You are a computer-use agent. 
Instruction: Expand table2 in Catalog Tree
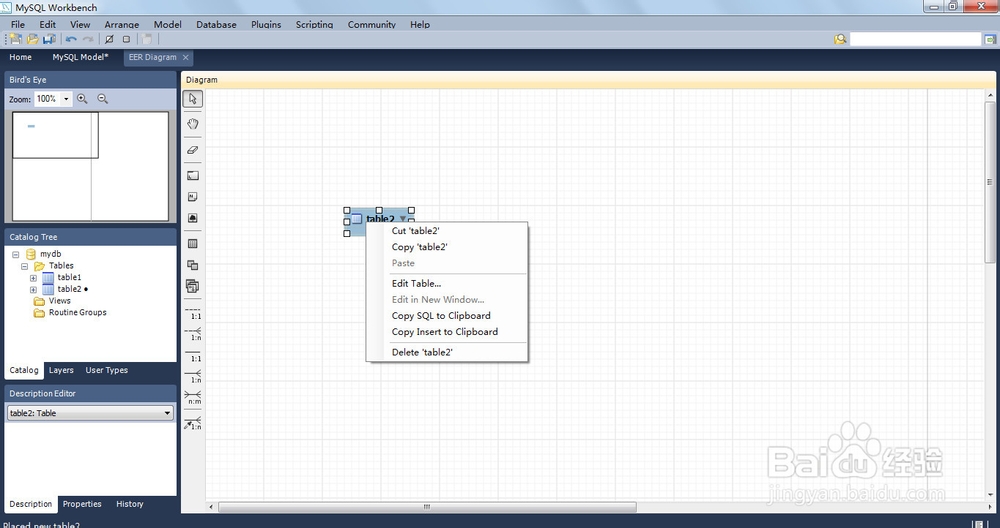[x=33, y=290]
